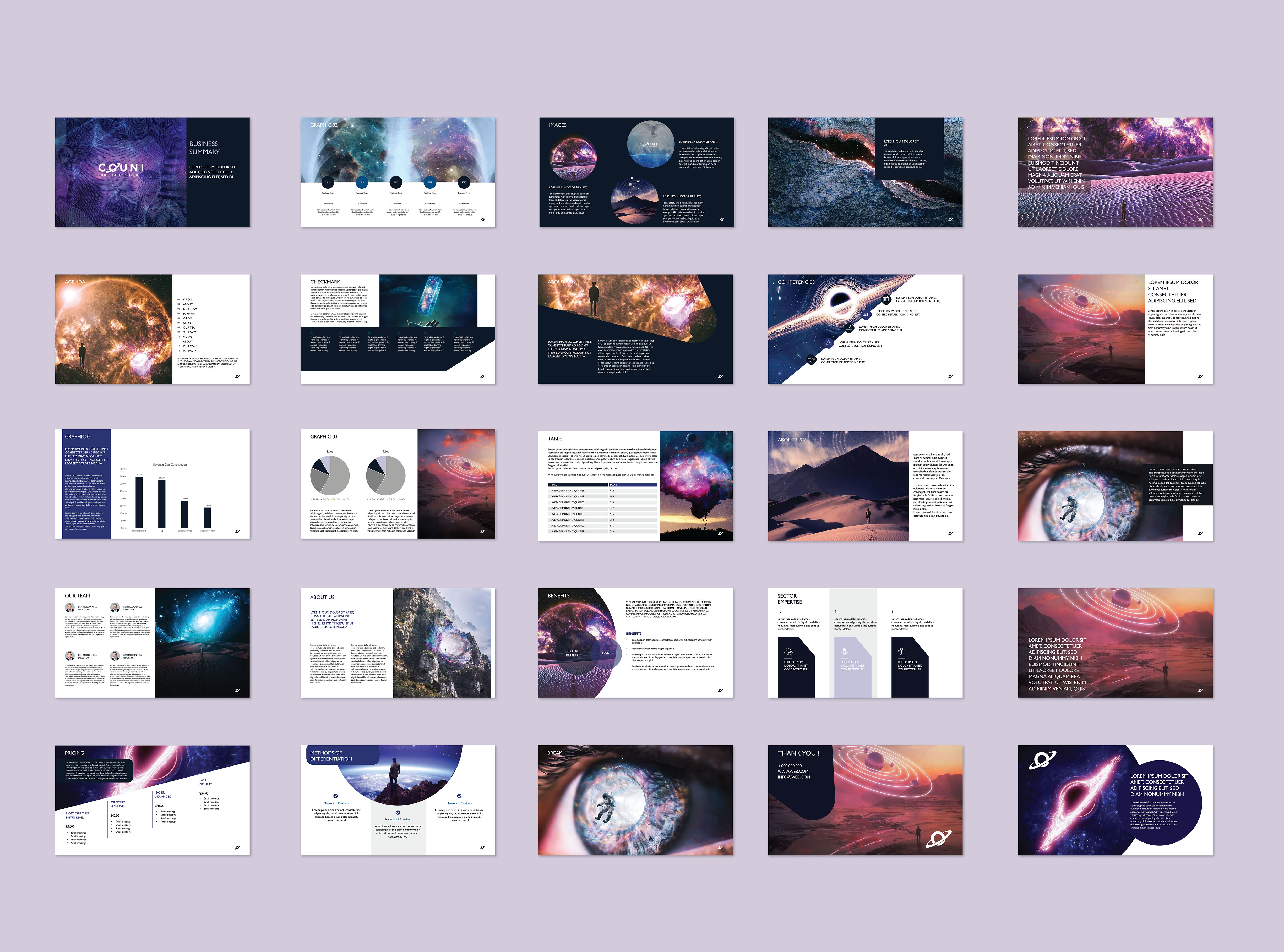Image resolution: width=1284 pixels, height=952 pixels.
Task: Click the first timeline circle in Graphic 02
Action: 327,182
